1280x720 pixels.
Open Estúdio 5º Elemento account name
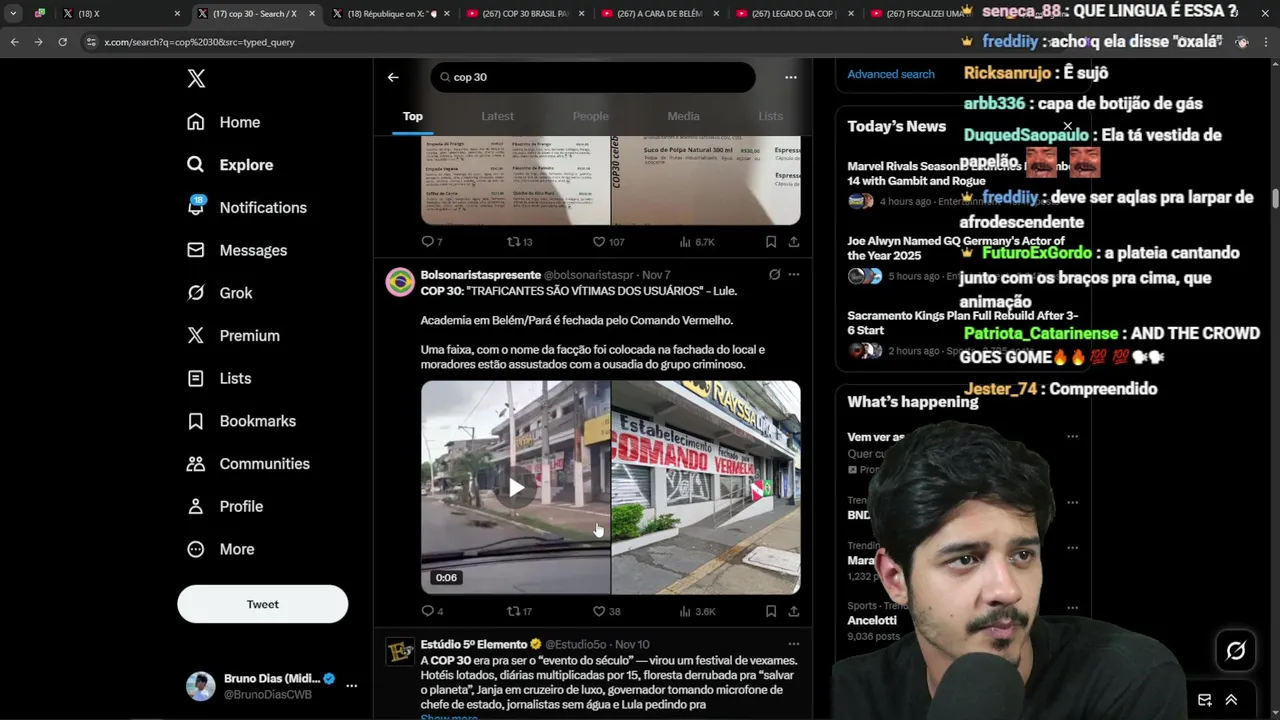pos(474,645)
